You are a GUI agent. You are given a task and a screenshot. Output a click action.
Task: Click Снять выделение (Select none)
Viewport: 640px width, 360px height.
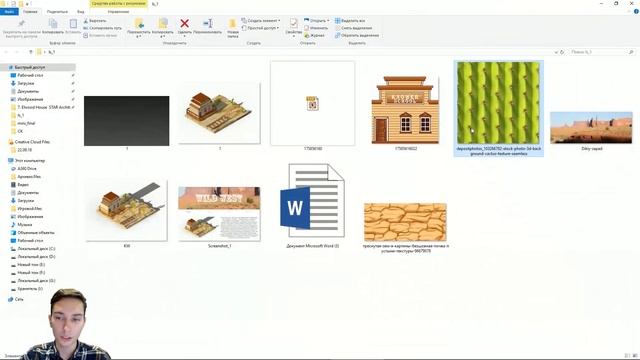pos(353,28)
